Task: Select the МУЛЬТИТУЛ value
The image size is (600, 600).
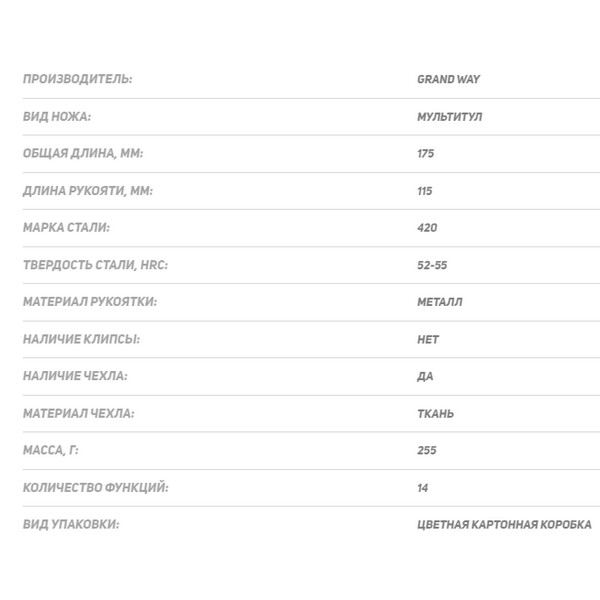Action: [450, 117]
